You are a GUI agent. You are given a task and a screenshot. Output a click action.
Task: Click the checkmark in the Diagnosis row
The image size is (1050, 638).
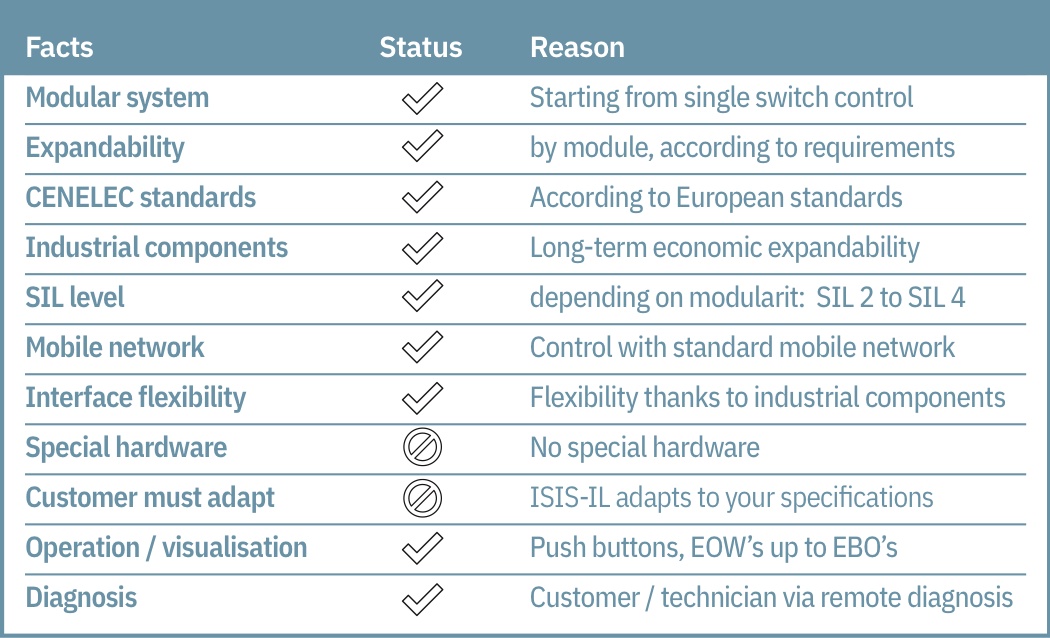(x=422, y=600)
